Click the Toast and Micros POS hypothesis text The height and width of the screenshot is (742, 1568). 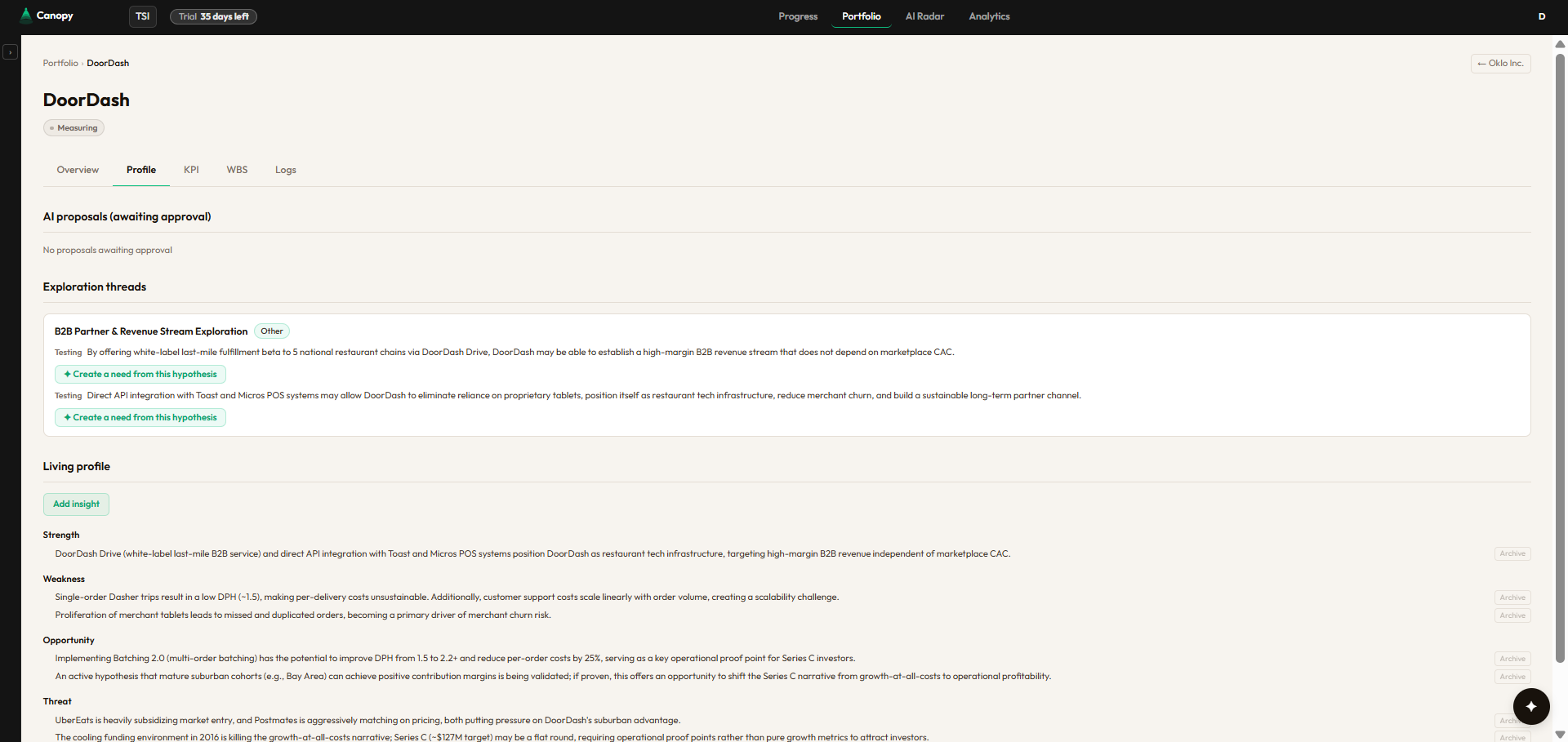click(584, 396)
